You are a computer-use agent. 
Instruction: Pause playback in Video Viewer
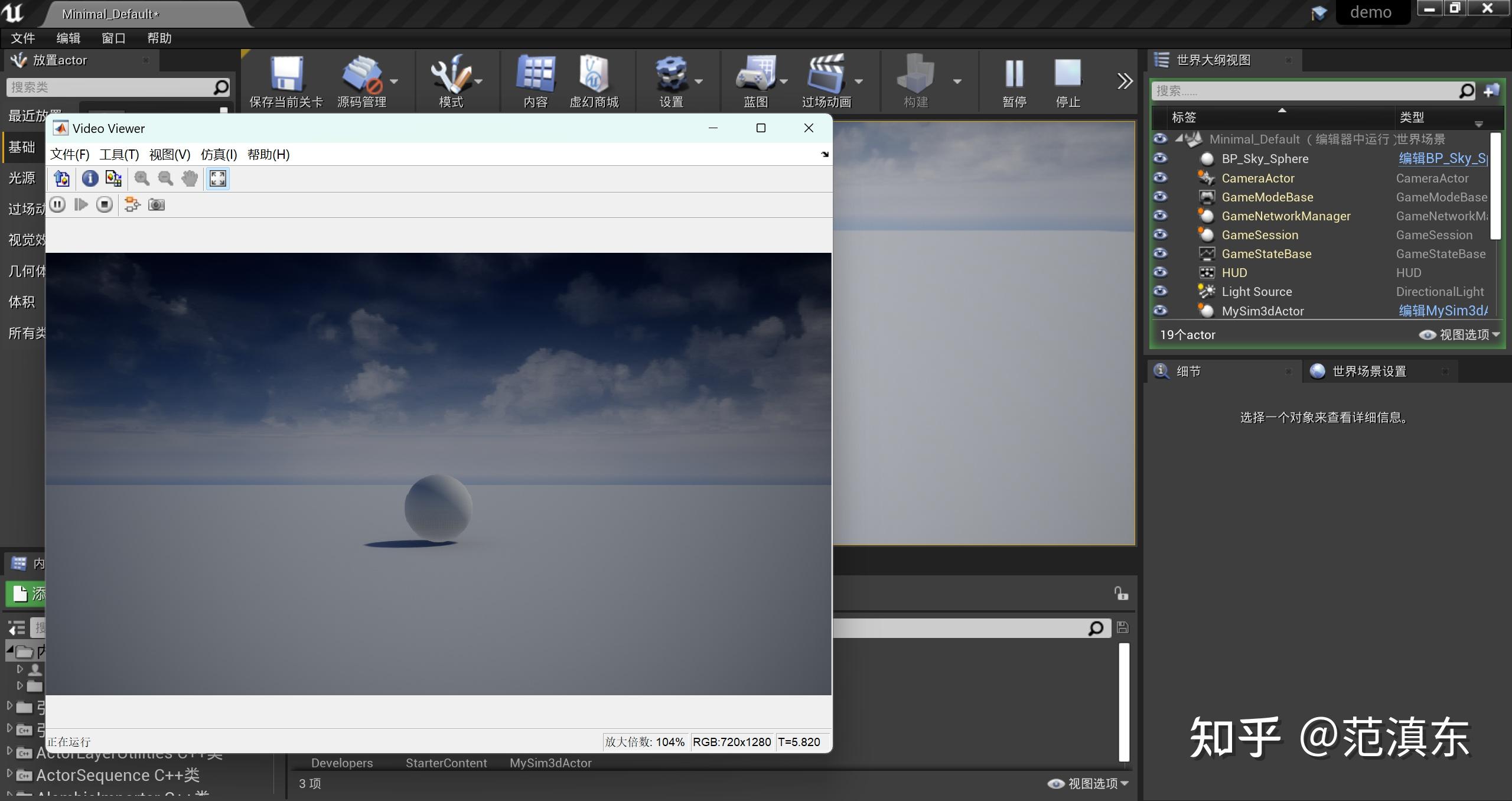(x=57, y=204)
